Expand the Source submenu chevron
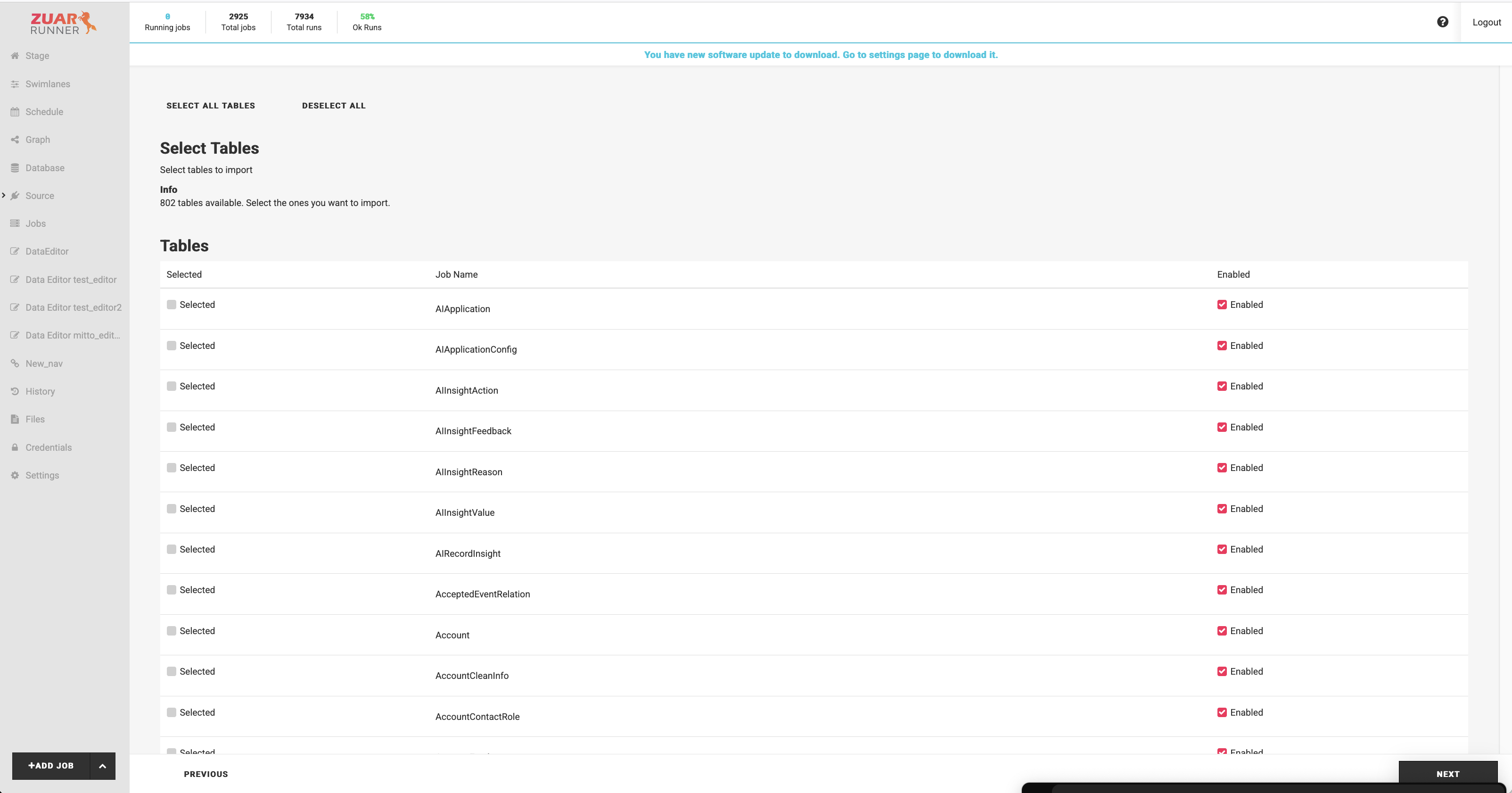 pyautogui.click(x=3, y=195)
